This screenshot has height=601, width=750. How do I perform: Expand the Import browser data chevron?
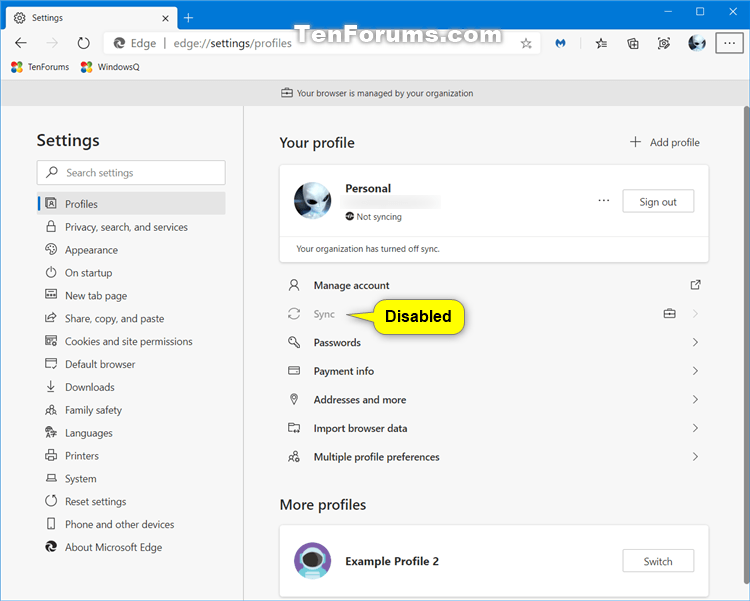(x=695, y=428)
